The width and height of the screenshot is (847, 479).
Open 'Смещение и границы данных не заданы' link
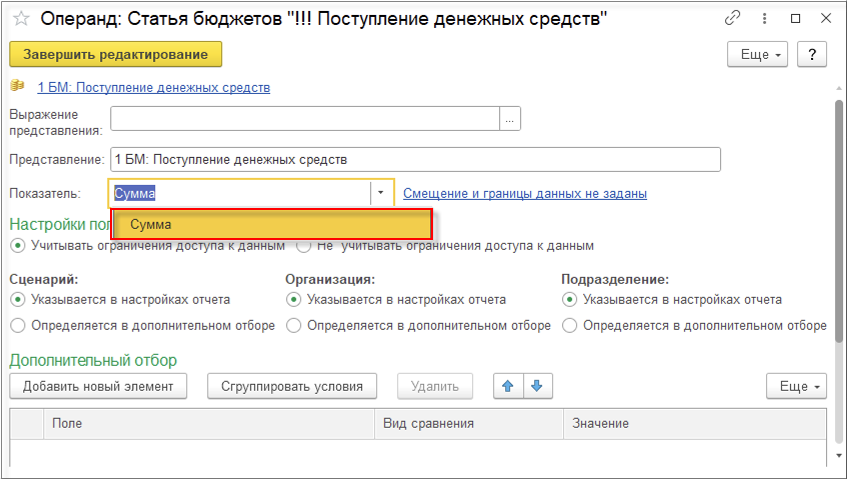(x=524, y=193)
